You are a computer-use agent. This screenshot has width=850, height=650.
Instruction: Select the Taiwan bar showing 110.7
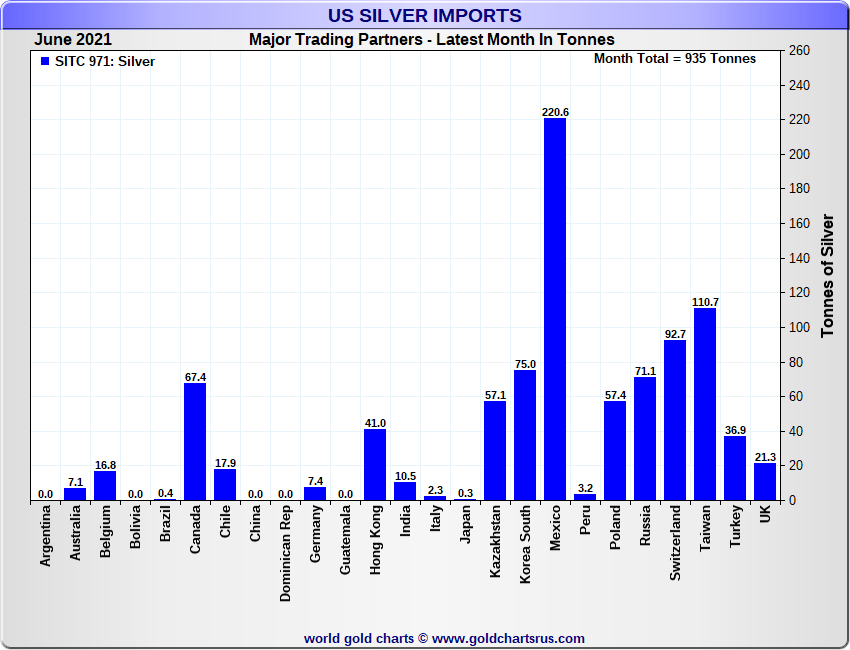coord(705,404)
